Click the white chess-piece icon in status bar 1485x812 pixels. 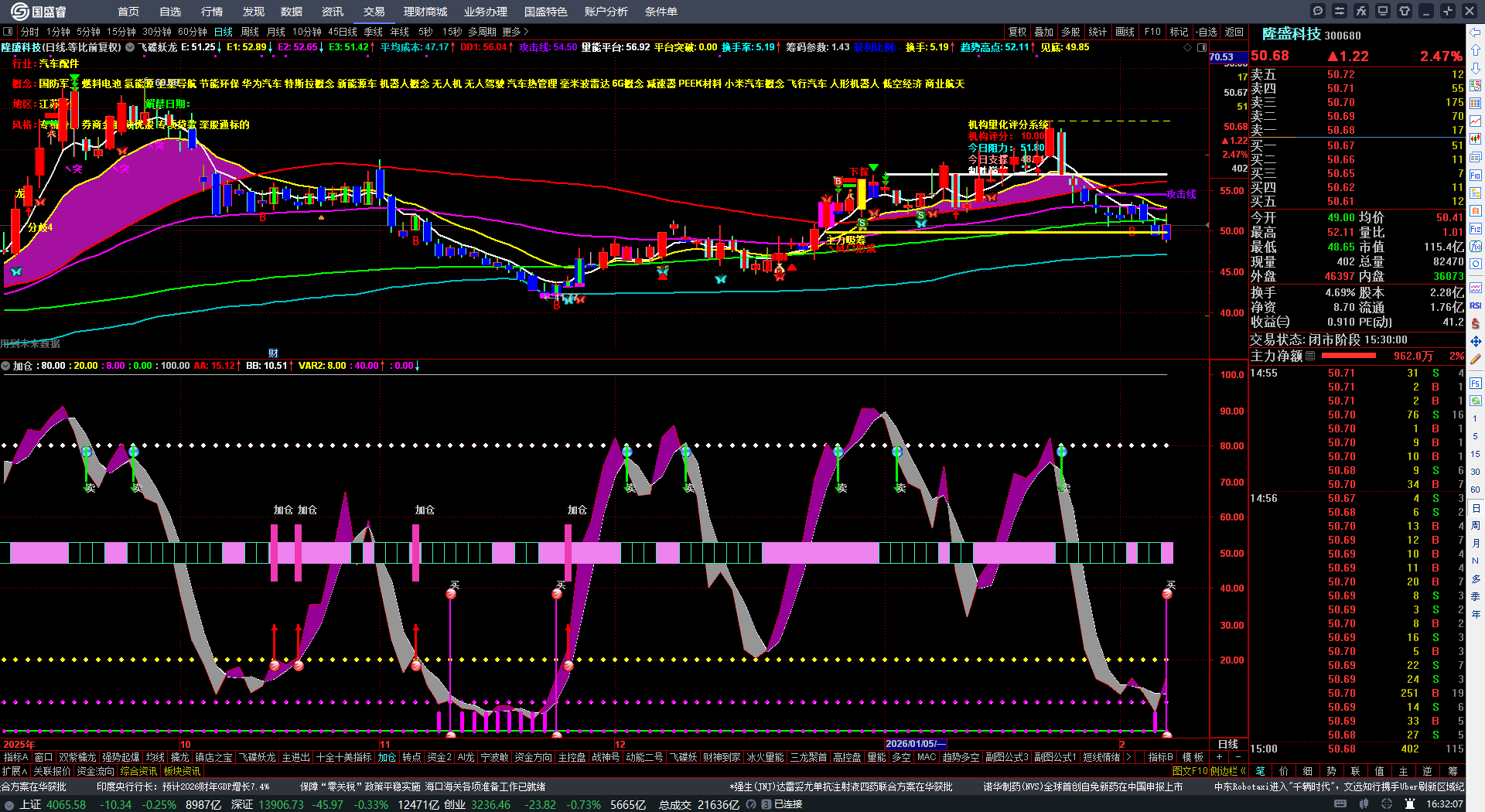(x=1409, y=804)
